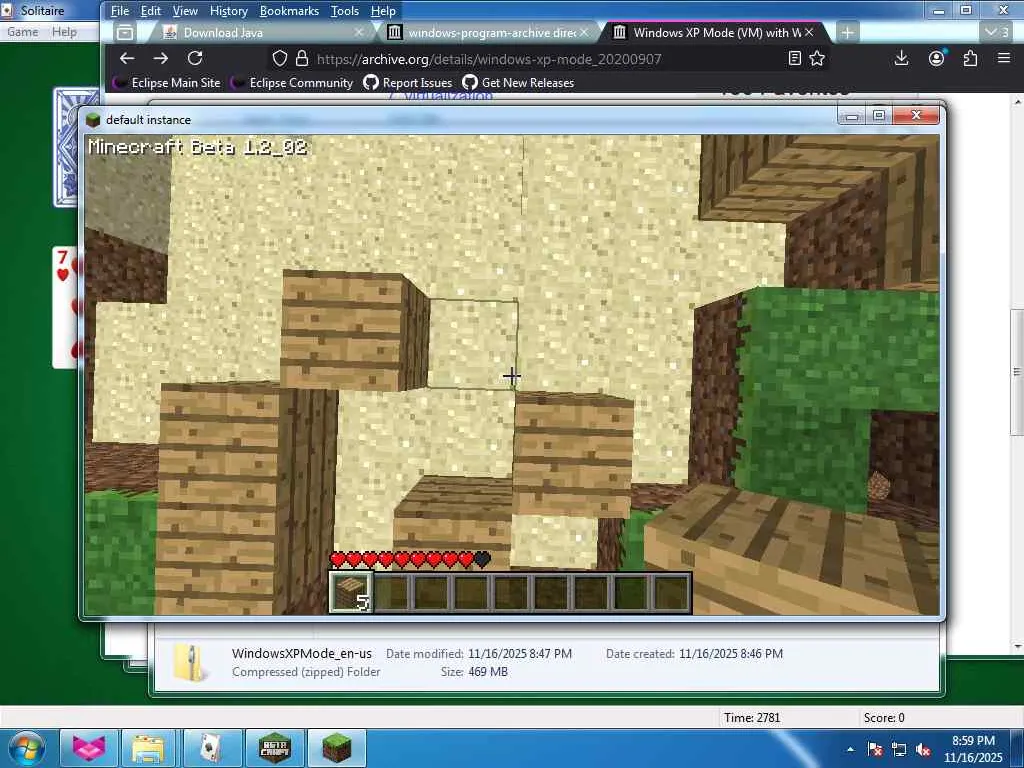Open the taskbar clock 8:59 PM
The image size is (1024, 768).
[973, 749]
